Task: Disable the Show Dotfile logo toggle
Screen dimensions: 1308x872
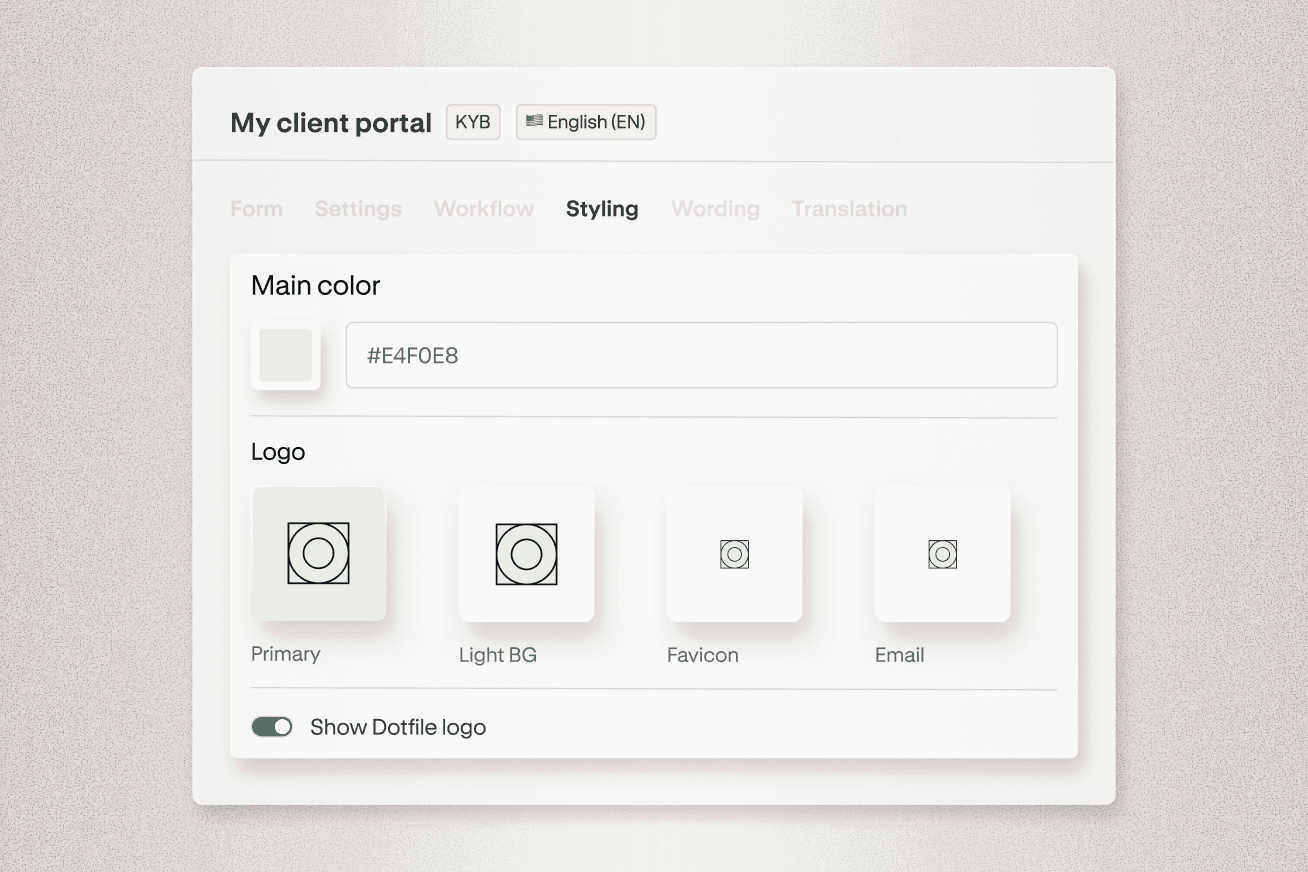Action: (271, 726)
